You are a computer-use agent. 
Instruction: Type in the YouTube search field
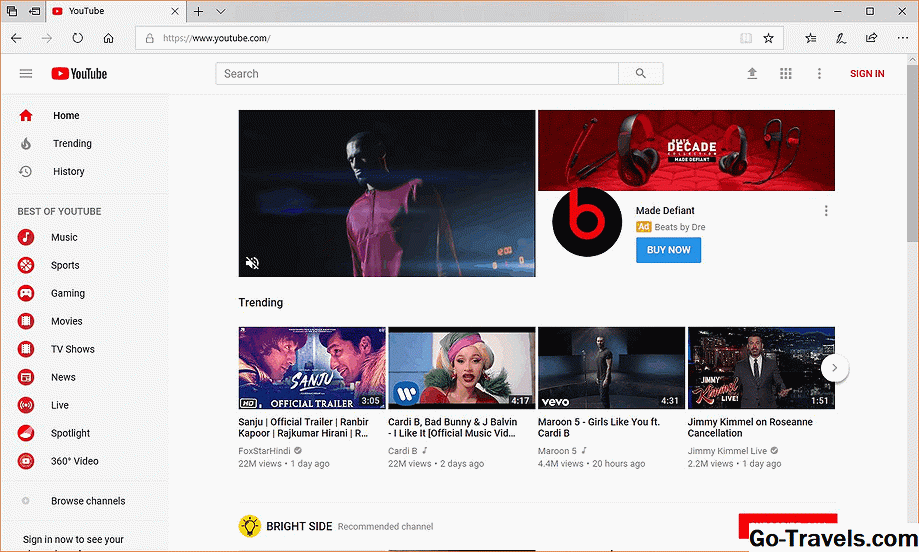(x=417, y=73)
